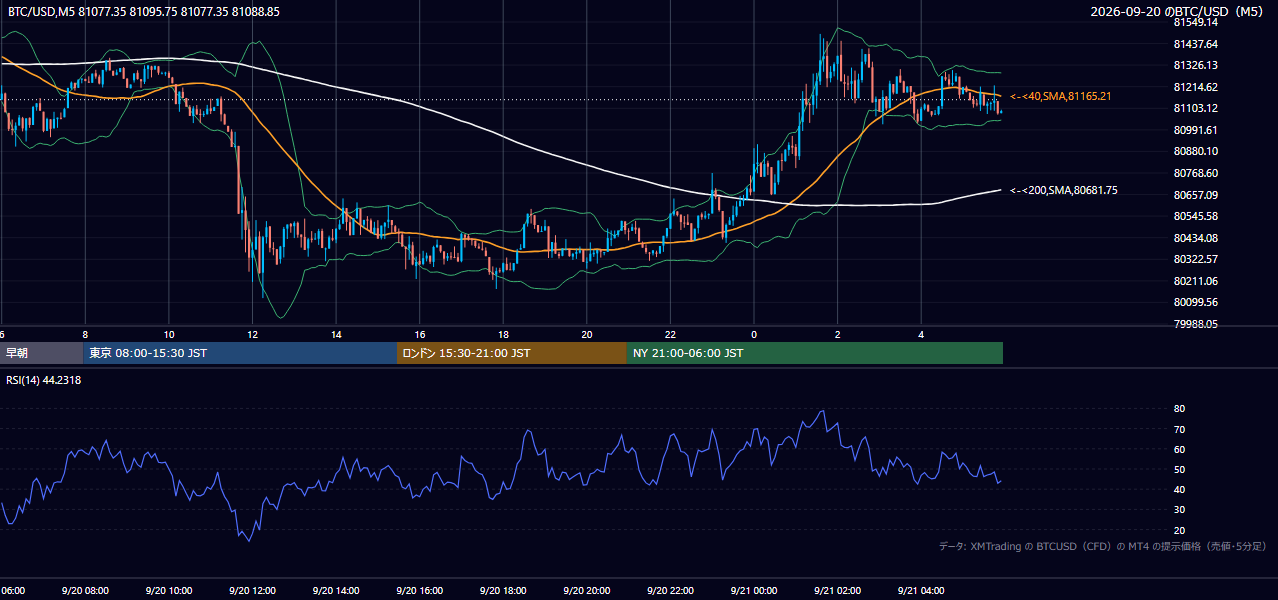Click the RSI axis level 80 label

point(1179,409)
